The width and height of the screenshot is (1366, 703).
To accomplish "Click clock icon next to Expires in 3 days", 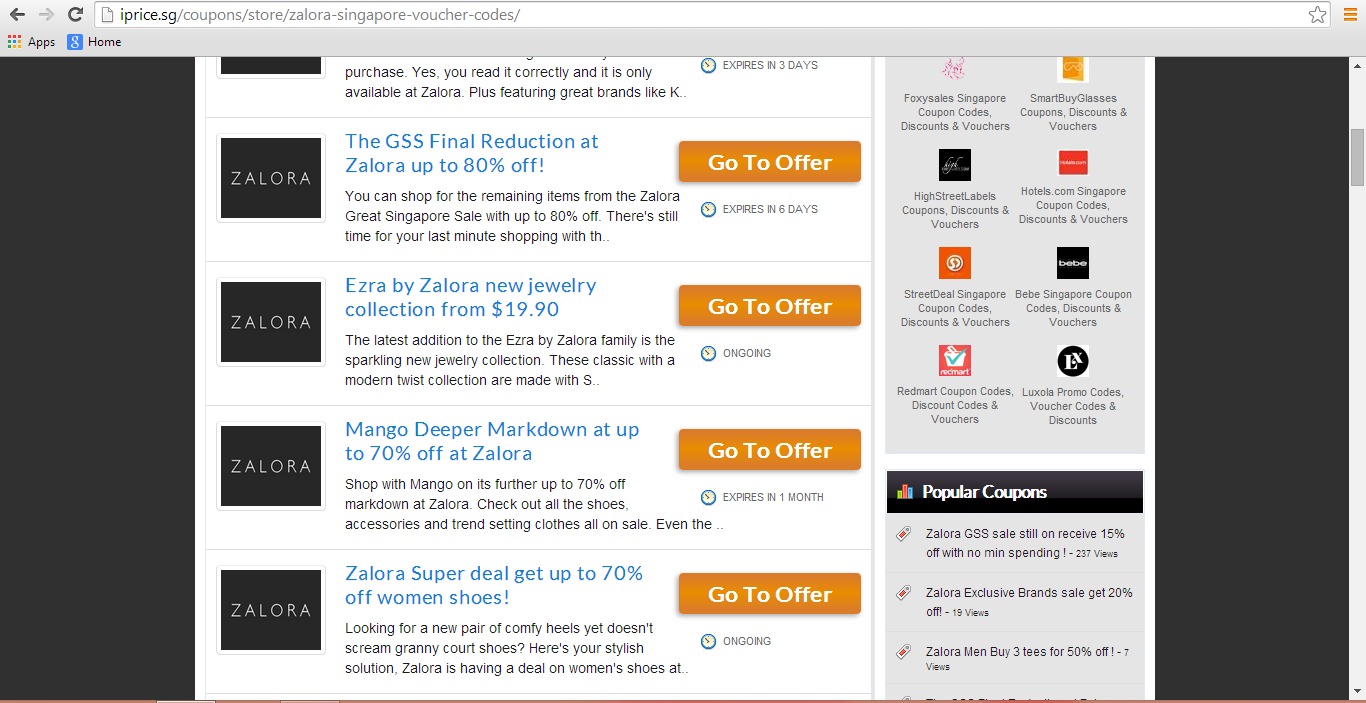I will (708, 65).
